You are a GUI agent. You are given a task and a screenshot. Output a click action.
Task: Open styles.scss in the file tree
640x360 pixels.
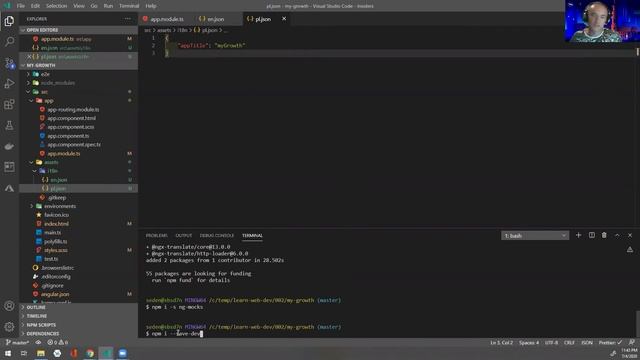[x=56, y=250]
